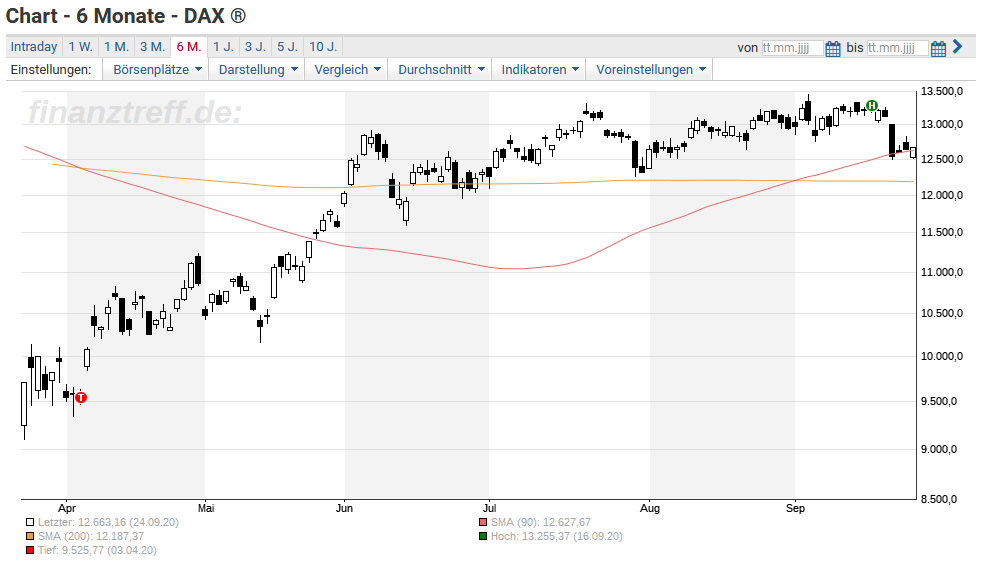The width and height of the screenshot is (985, 563).
Task: Click the 9.500,0 y-axis value
Action: tap(939, 402)
